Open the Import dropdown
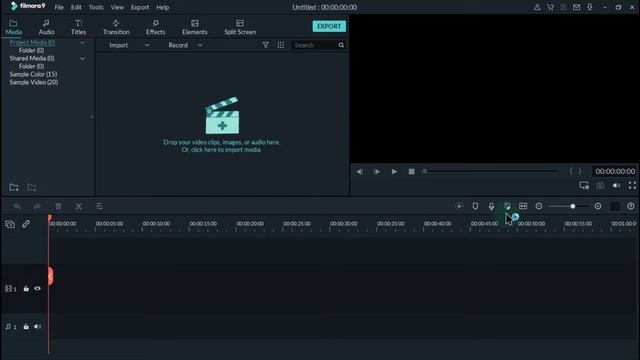Viewport: 640px width, 360px height. 129,45
